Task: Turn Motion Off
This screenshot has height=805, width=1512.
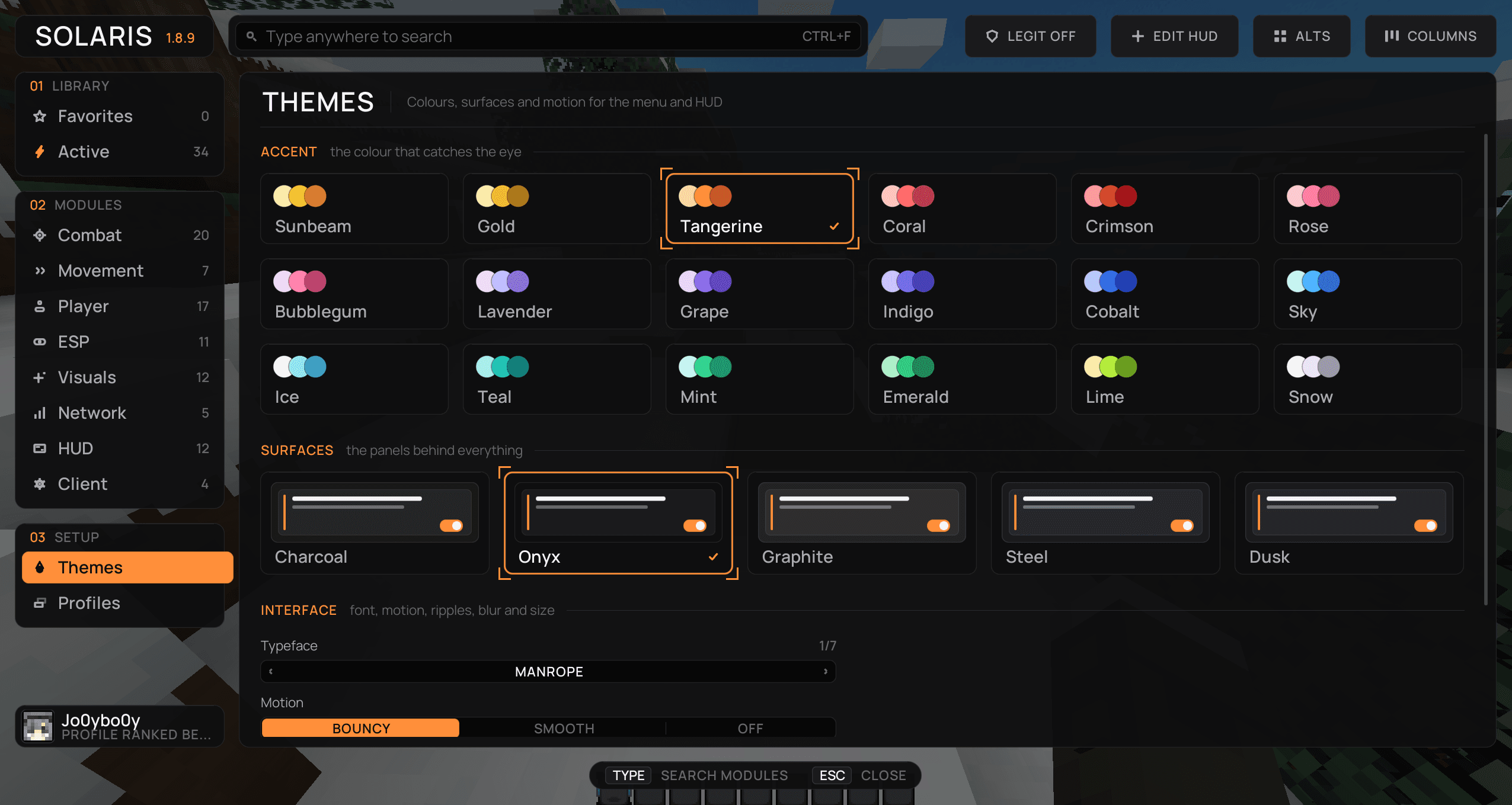Action: 750,728
